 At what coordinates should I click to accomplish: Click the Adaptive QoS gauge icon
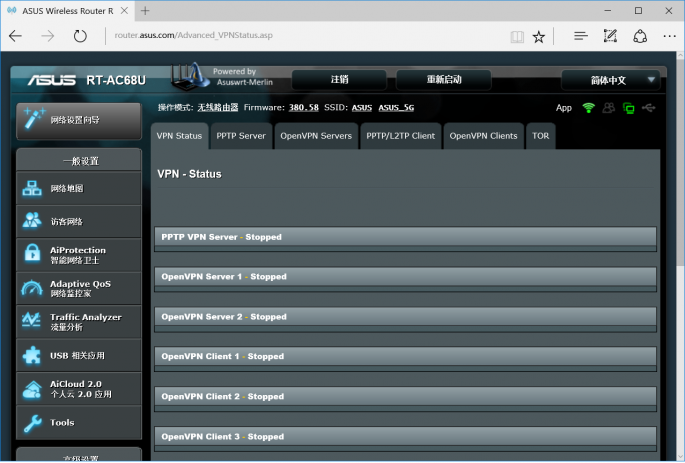(32, 288)
